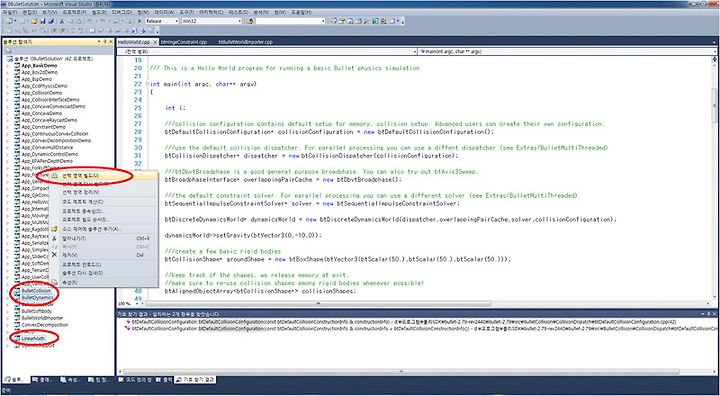This screenshot has height=396, width=720.
Task: Select the BulletWorldImporter project
Action: [x=42, y=318]
